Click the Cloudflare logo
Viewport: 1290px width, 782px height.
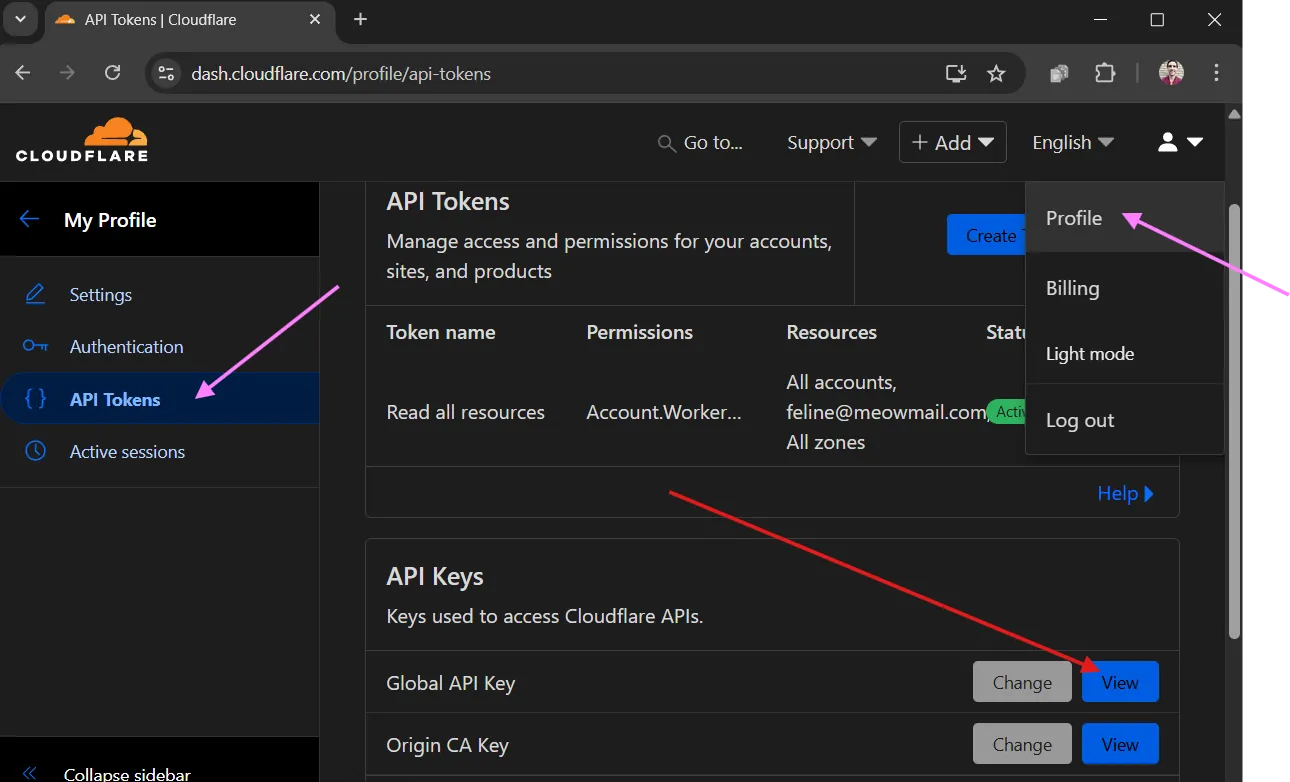click(x=81, y=140)
